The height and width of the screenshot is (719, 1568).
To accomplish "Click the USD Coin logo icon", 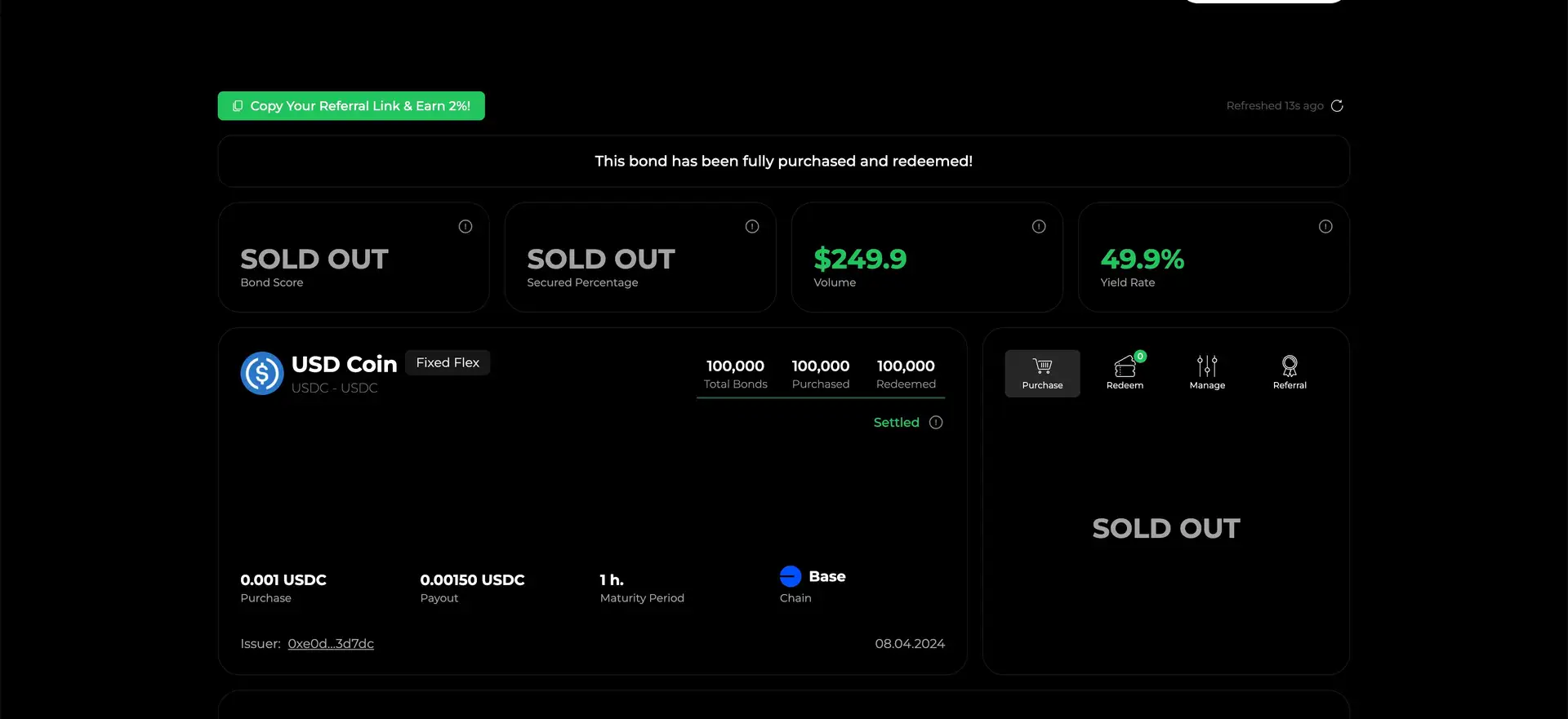I will (262, 374).
